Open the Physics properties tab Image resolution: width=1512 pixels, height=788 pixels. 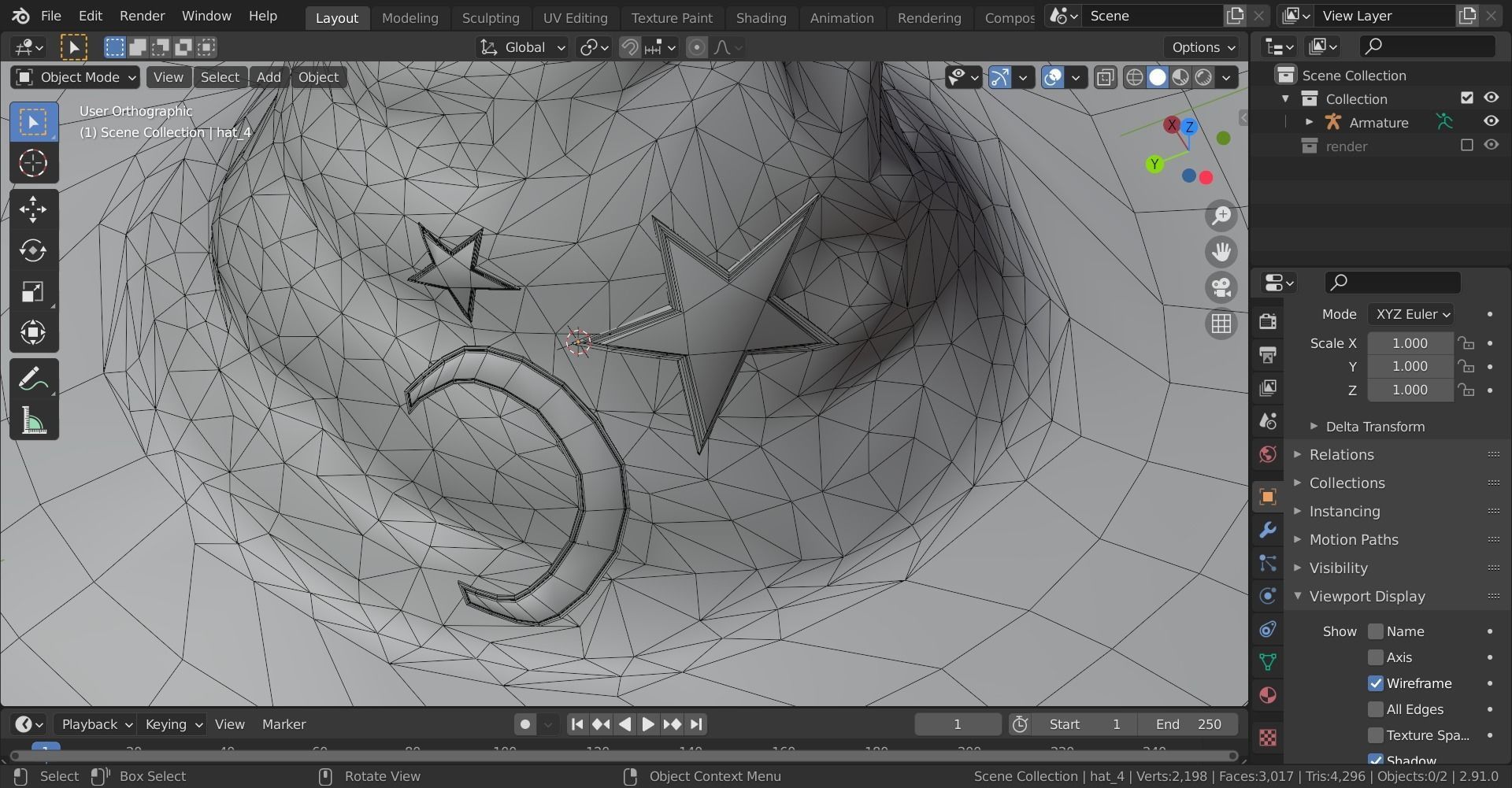point(1268,596)
